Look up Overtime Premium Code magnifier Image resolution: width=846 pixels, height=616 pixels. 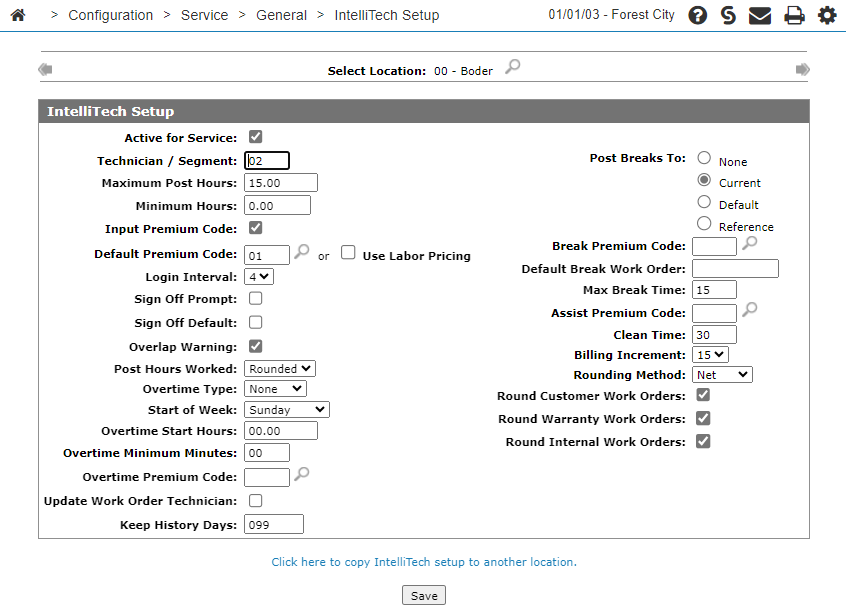click(302, 474)
